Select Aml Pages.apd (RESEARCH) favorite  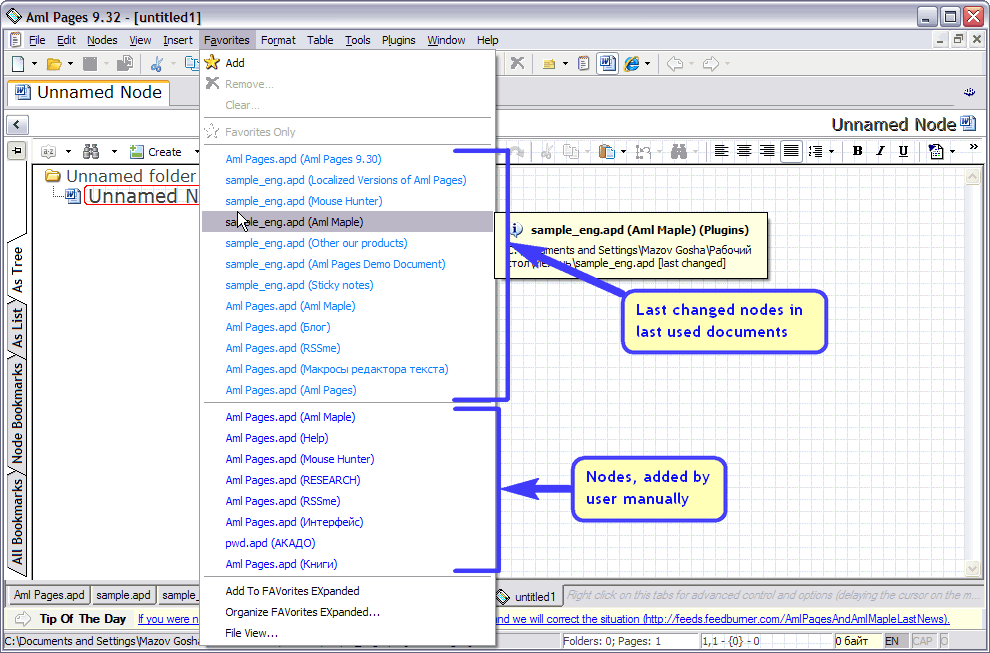click(x=346, y=480)
